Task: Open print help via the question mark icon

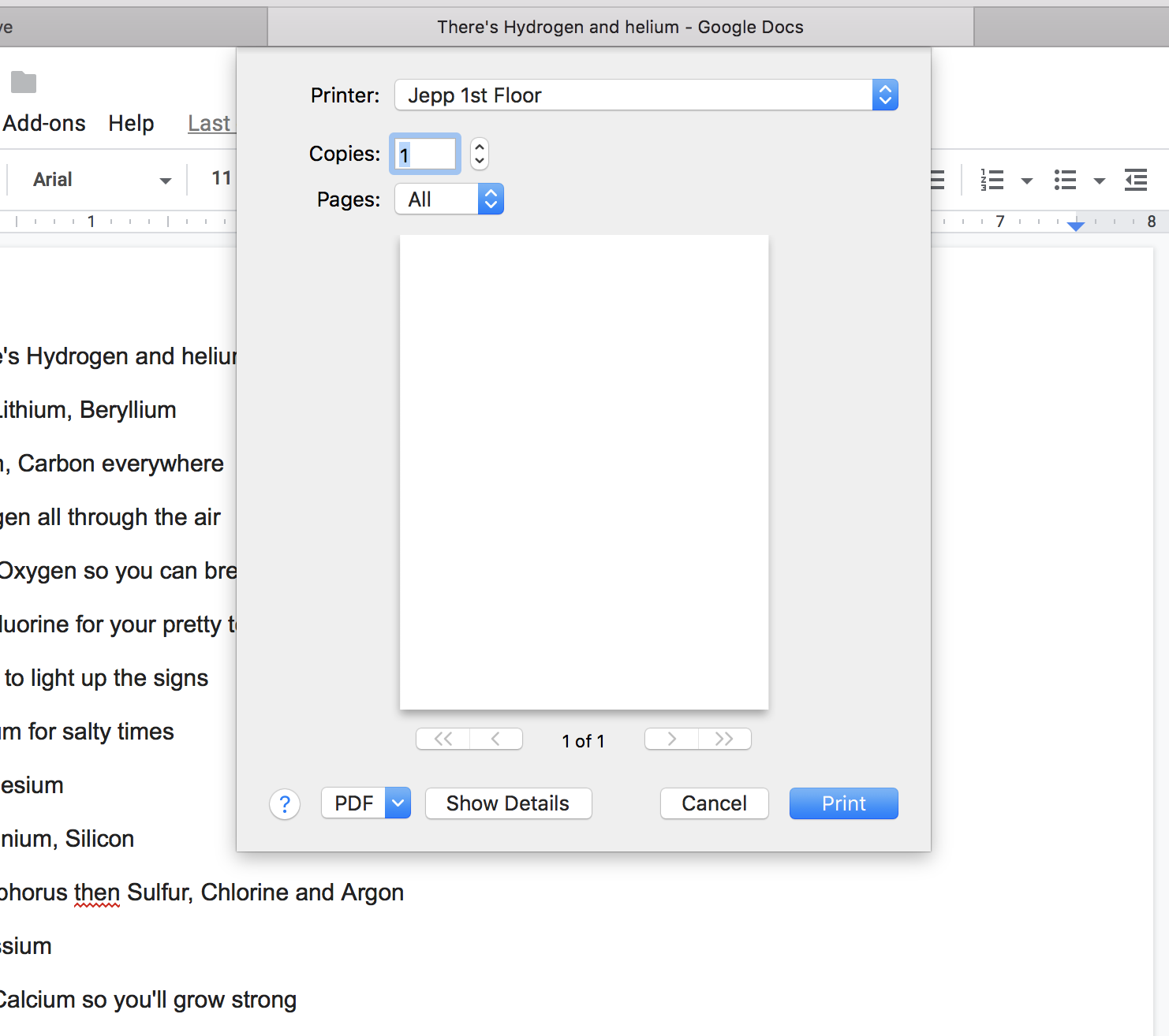Action: (285, 803)
